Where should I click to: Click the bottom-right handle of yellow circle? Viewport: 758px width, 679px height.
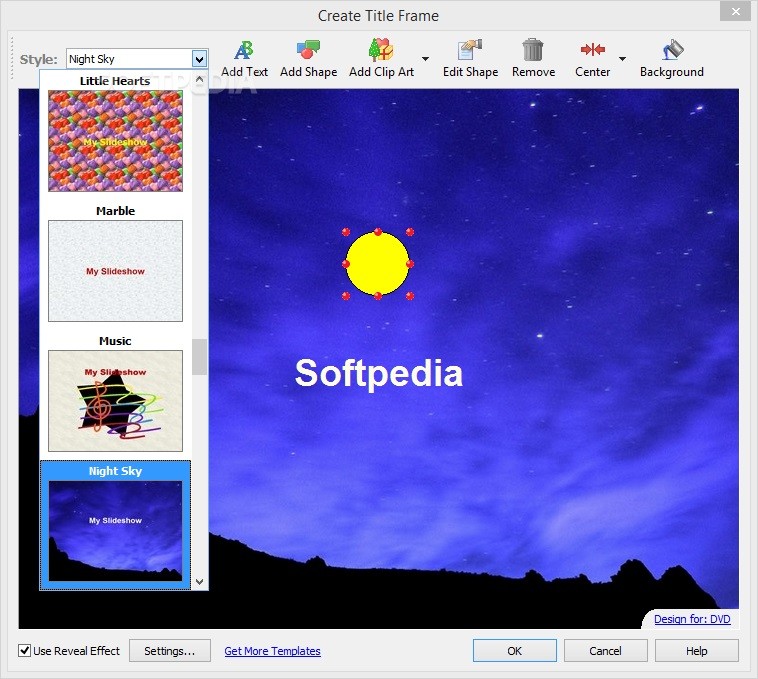(x=410, y=296)
